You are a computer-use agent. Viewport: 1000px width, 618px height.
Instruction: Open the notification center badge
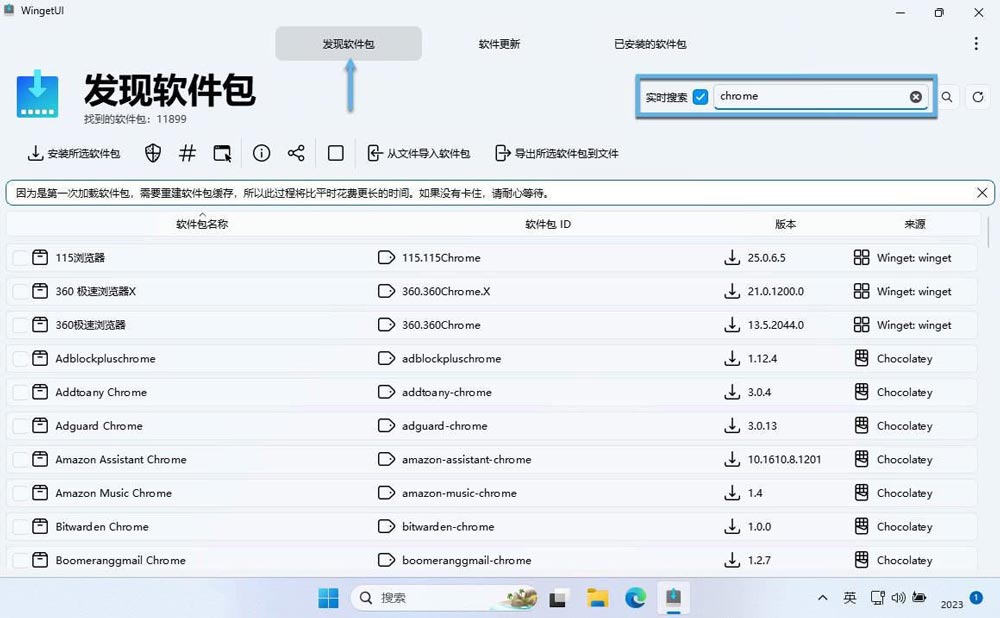click(976, 597)
